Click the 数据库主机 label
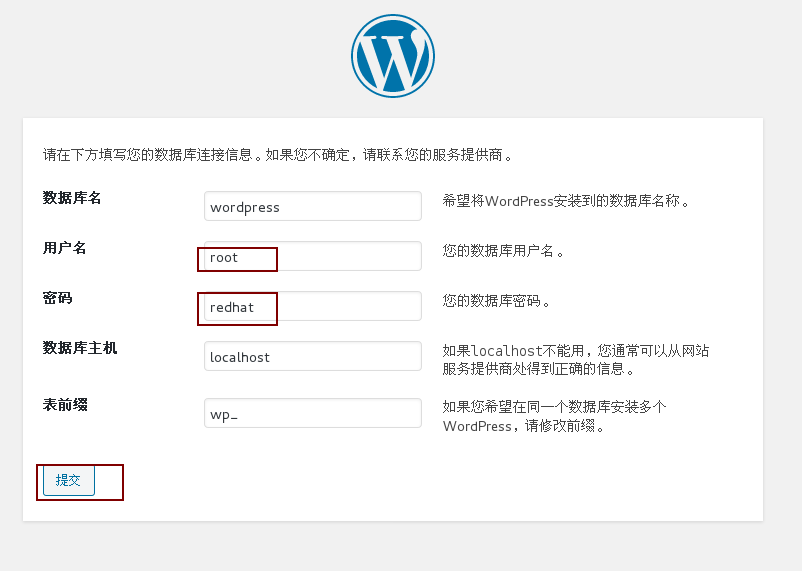The height and width of the screenshot is (571, 802). point(80,348)
